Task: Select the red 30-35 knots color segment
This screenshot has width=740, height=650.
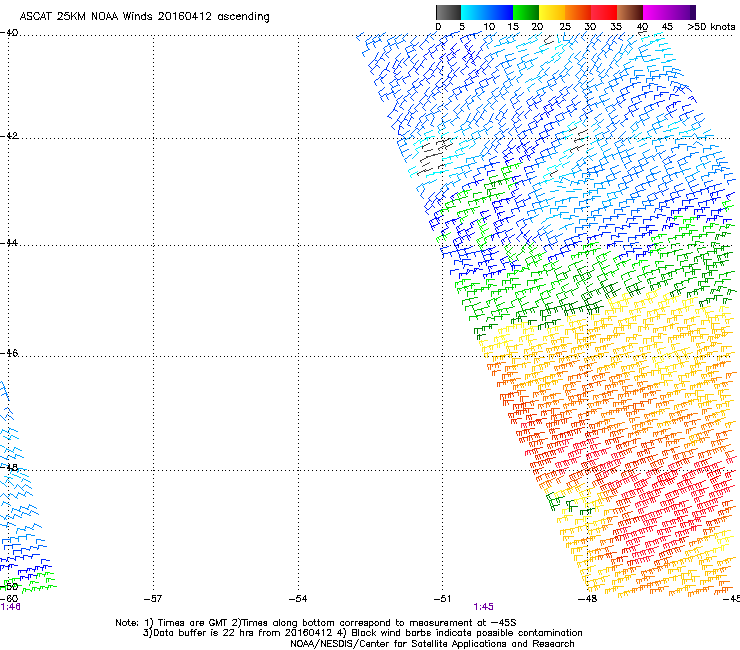Action: [x=604, y=12]
